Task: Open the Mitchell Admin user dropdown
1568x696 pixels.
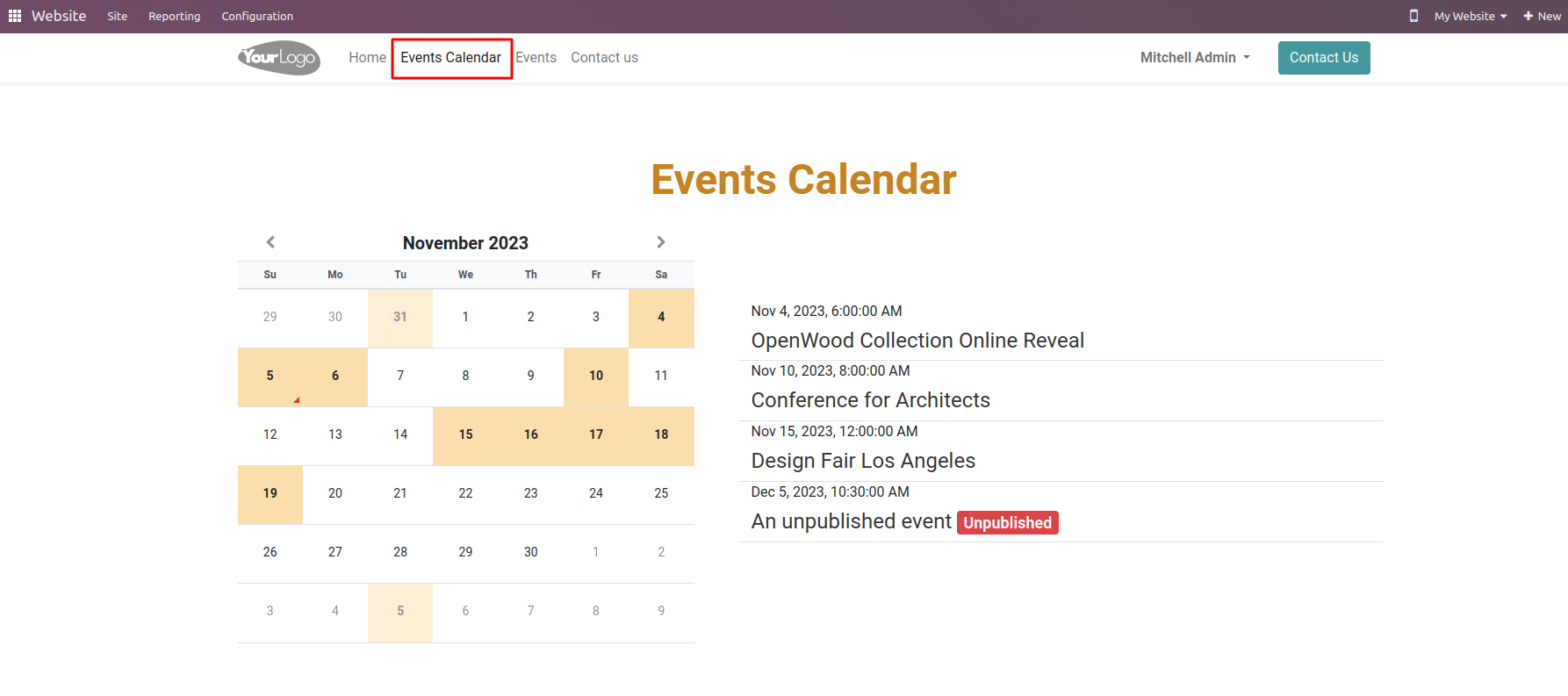Action: tap(1195, 57)
